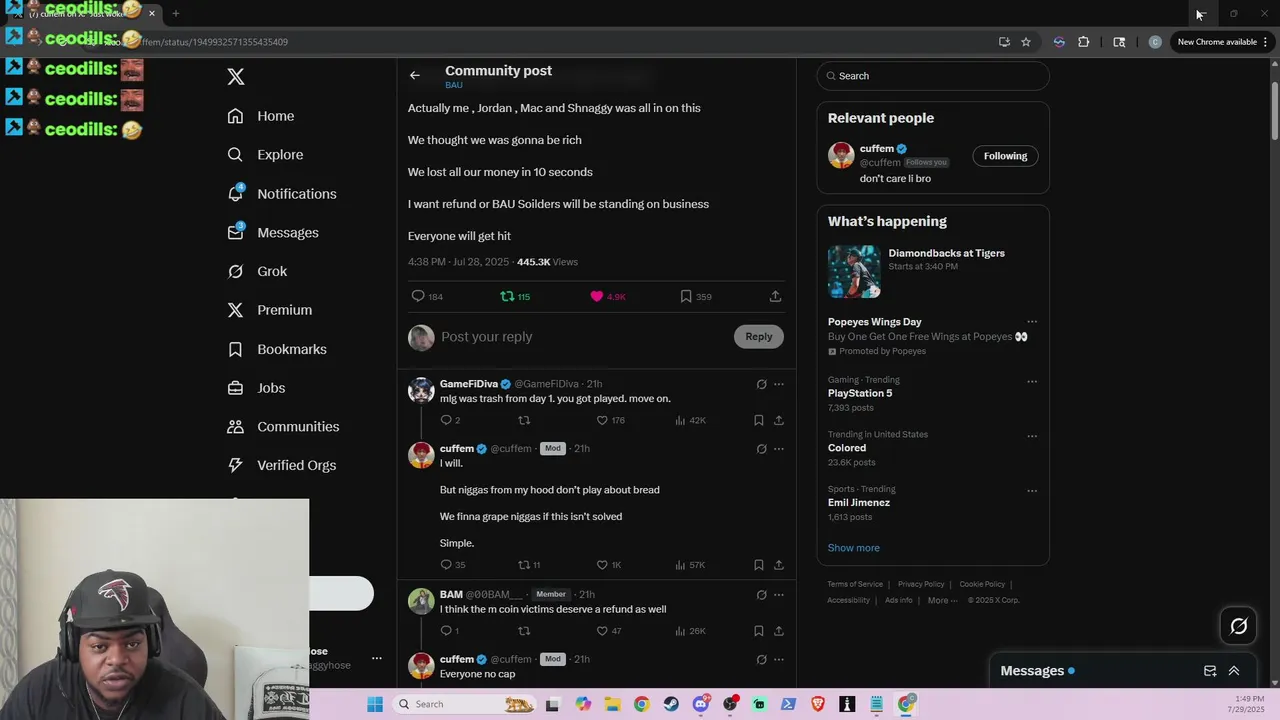Open the BAU community link
The image size is (1280, 720).
coord(454,85)
